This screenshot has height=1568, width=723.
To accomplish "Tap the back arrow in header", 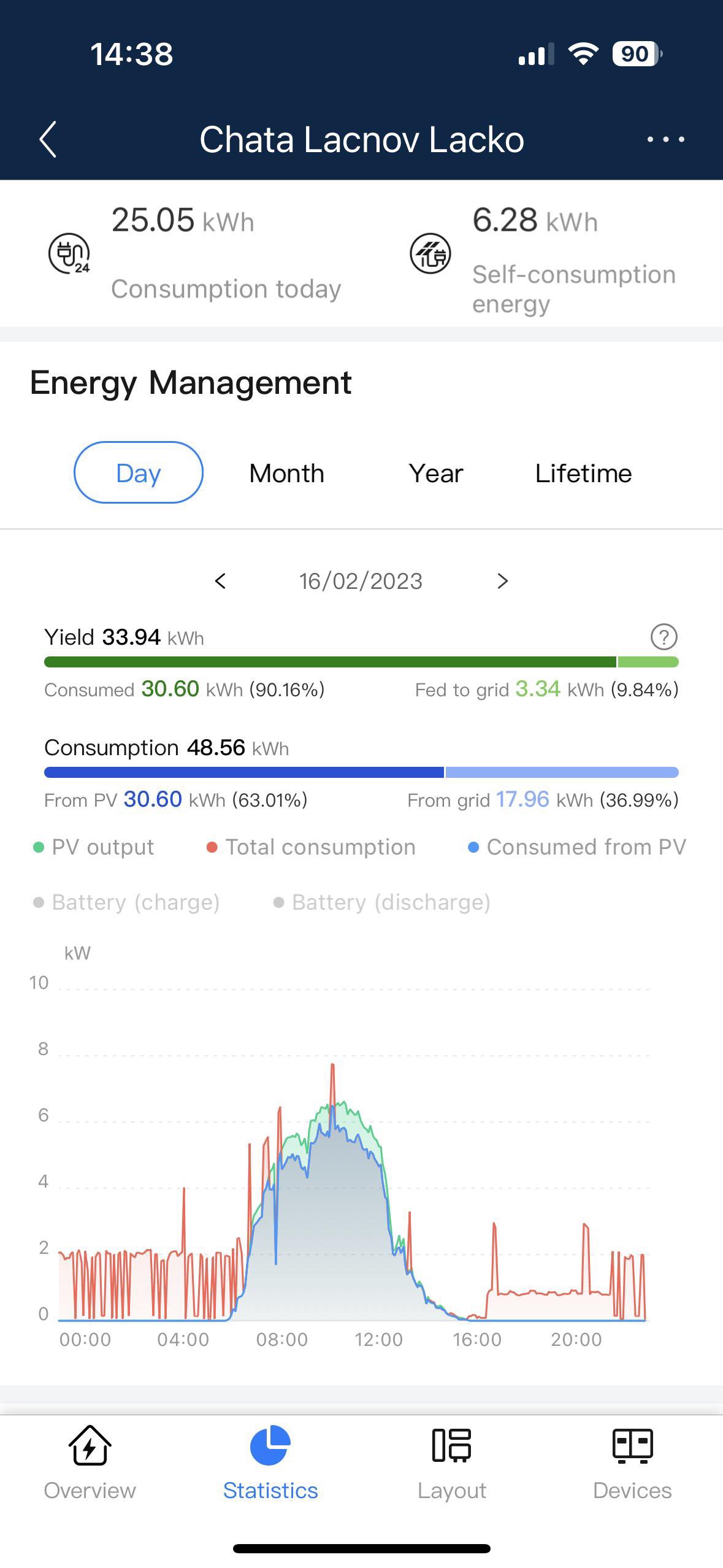I will (x=48, y=139).
